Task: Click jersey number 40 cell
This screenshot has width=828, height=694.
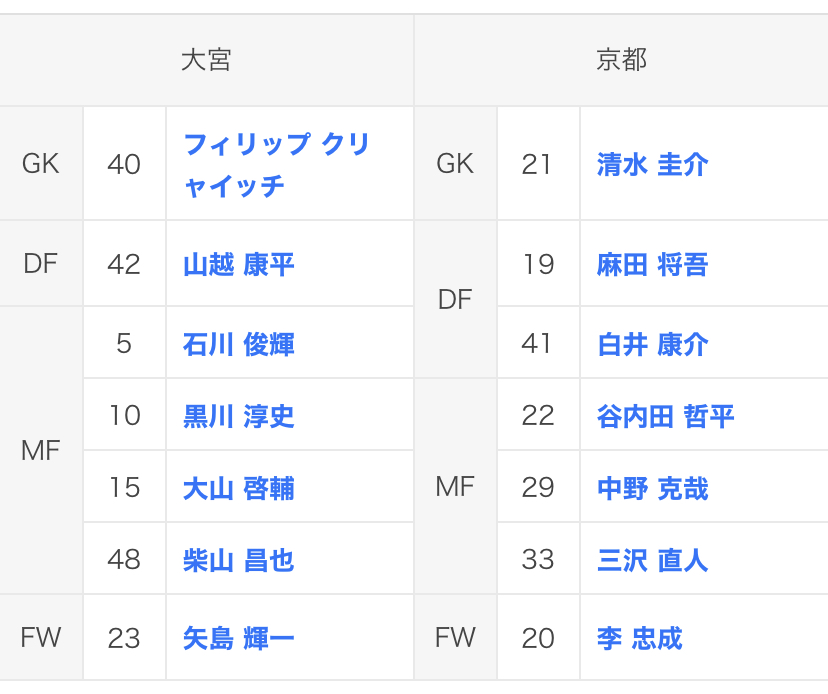Action: point(124,164)
